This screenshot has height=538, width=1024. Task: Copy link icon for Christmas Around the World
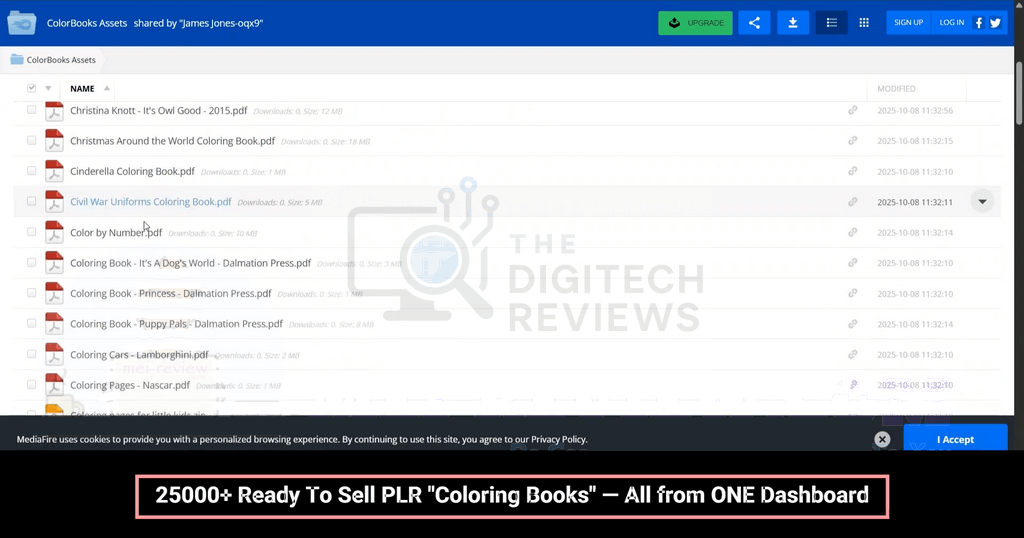[853, 140]
